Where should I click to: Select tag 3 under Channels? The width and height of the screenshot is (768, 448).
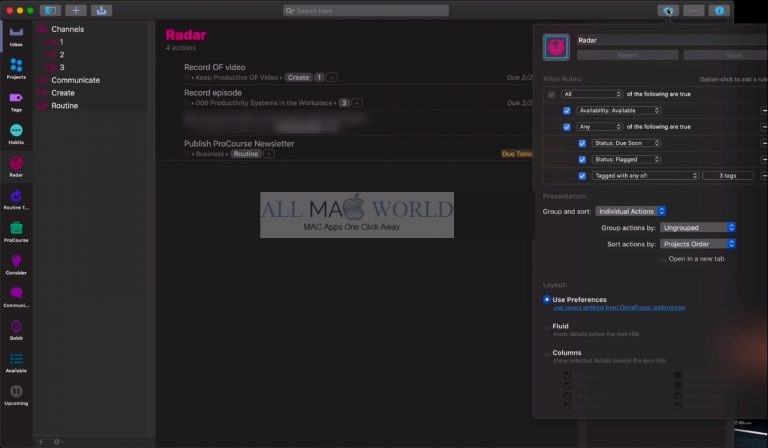coord(62,68)
